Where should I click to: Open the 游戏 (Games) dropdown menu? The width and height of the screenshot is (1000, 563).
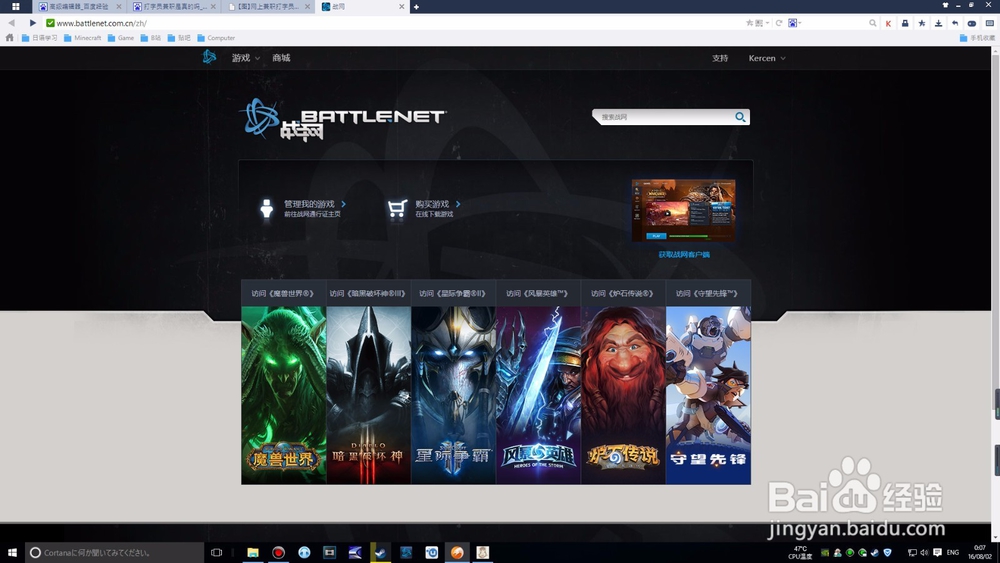click(x=246, y=58)
